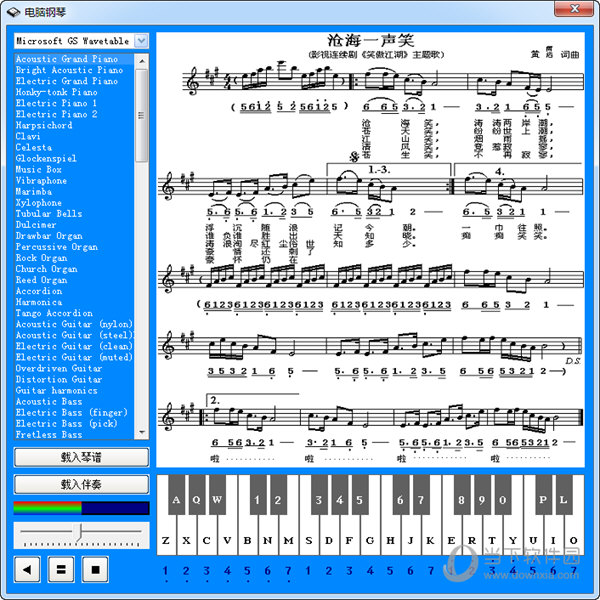Pick Glockenspiel from the instrument list
The width and height of the screenshot is (600, 600).
click(46, 158)
